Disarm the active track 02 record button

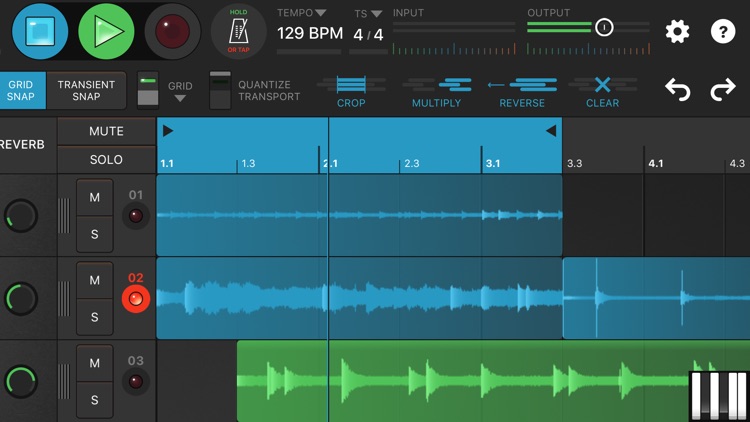[136, 299]
